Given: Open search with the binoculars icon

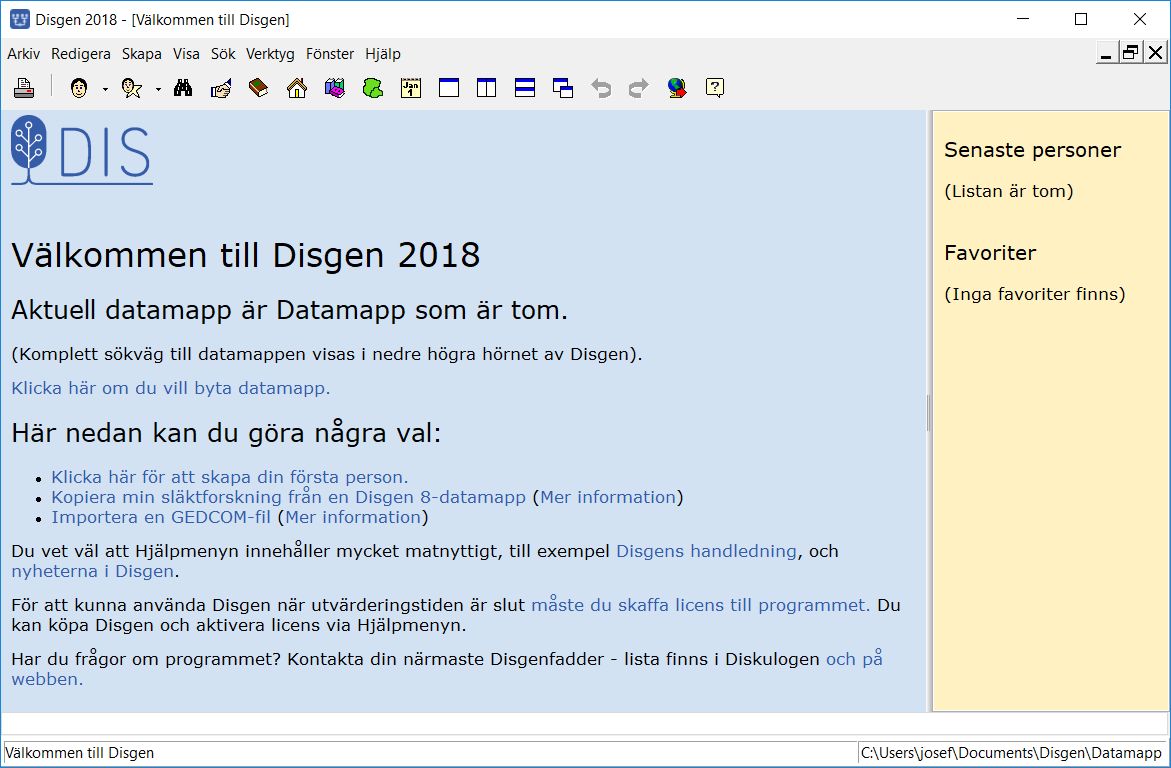Looking at the screenshot, I should click(183, 88).
